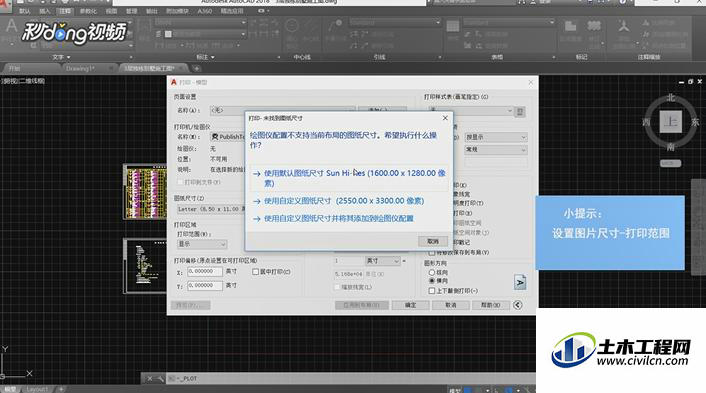
Task: Click 西 west on the ViewCube compass
Action: 647,122
